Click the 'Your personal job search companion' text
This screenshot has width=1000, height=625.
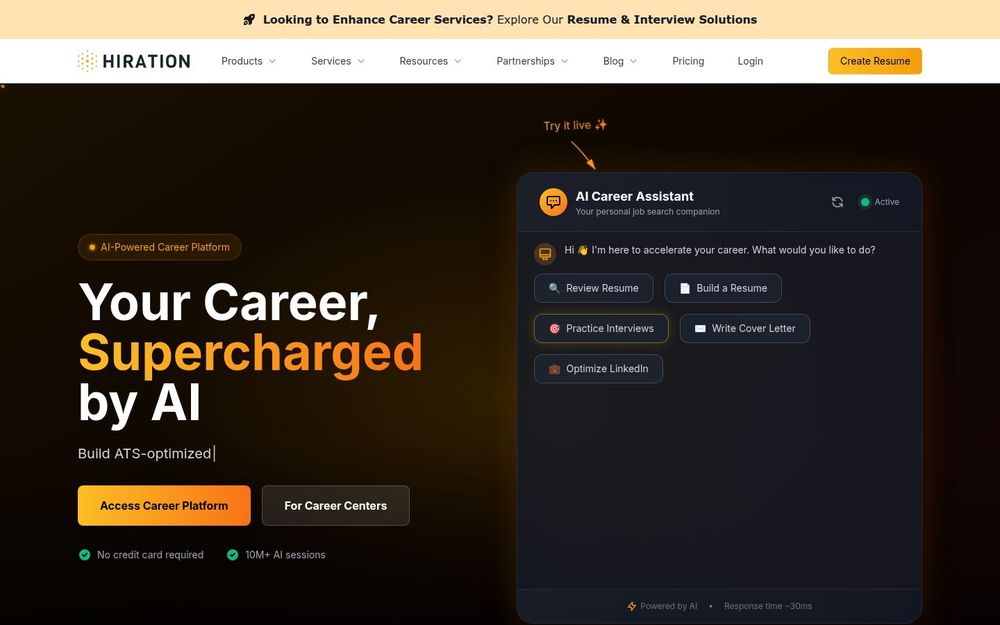647,212
